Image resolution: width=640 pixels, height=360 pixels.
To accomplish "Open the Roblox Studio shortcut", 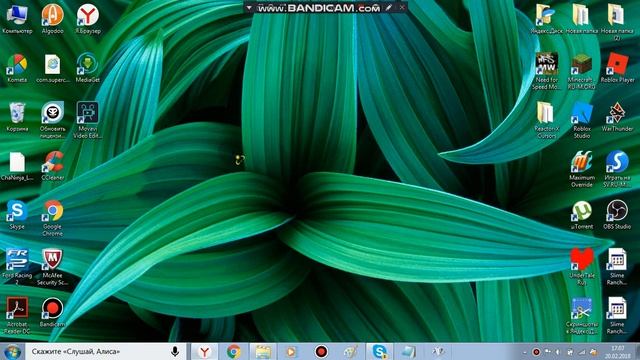I will click(582, 120).
